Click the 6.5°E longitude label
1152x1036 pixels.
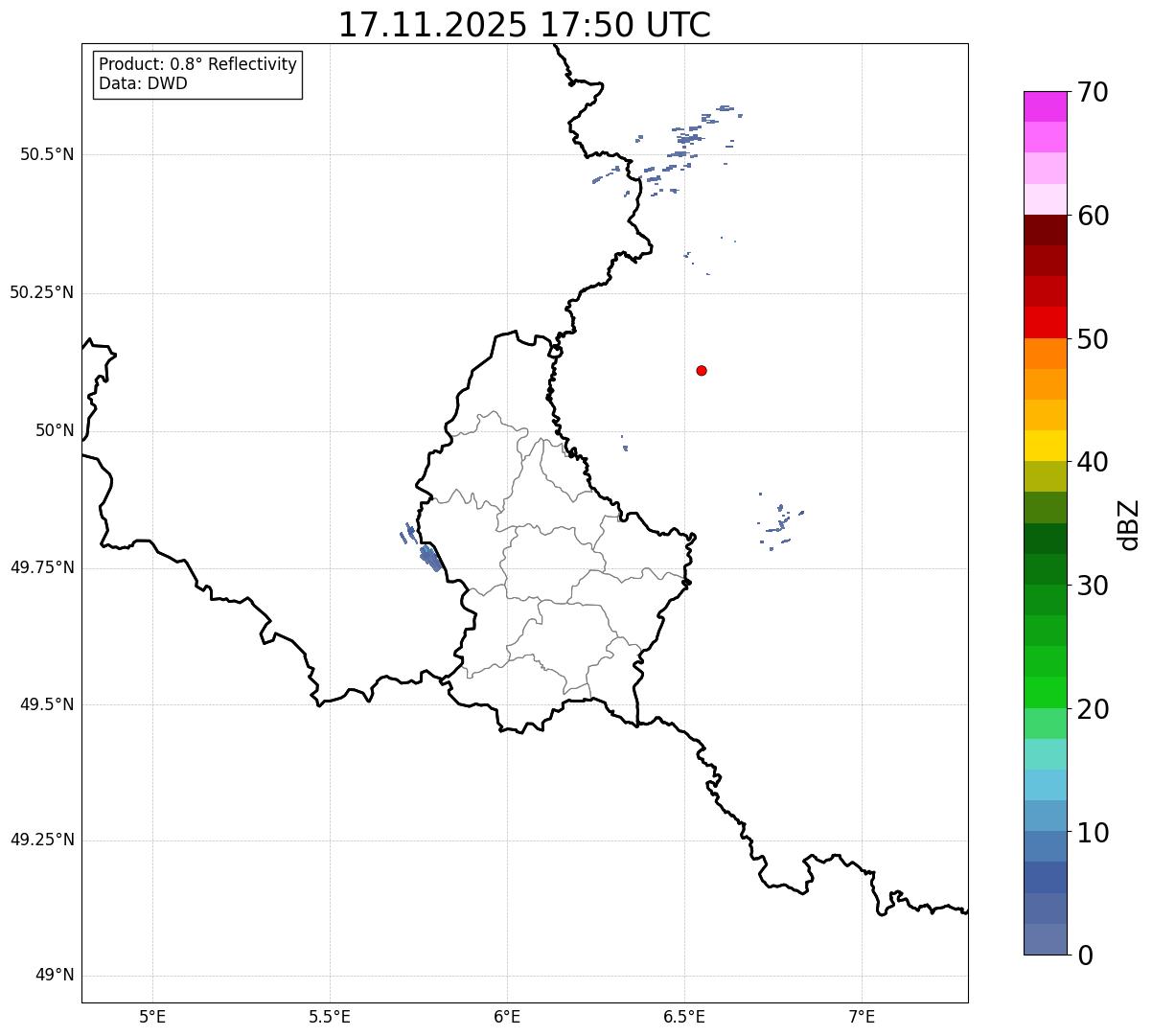point(684,1016)
